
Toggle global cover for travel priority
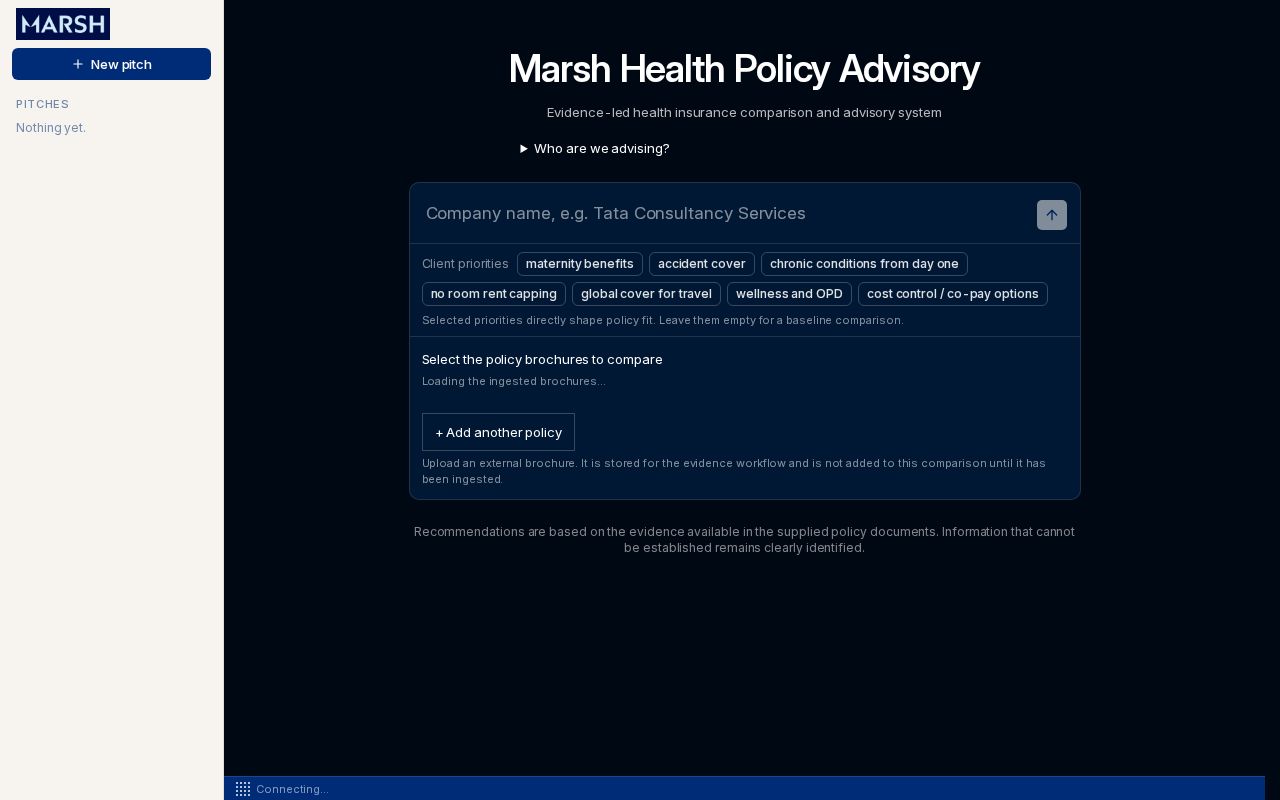click(646, 294)
